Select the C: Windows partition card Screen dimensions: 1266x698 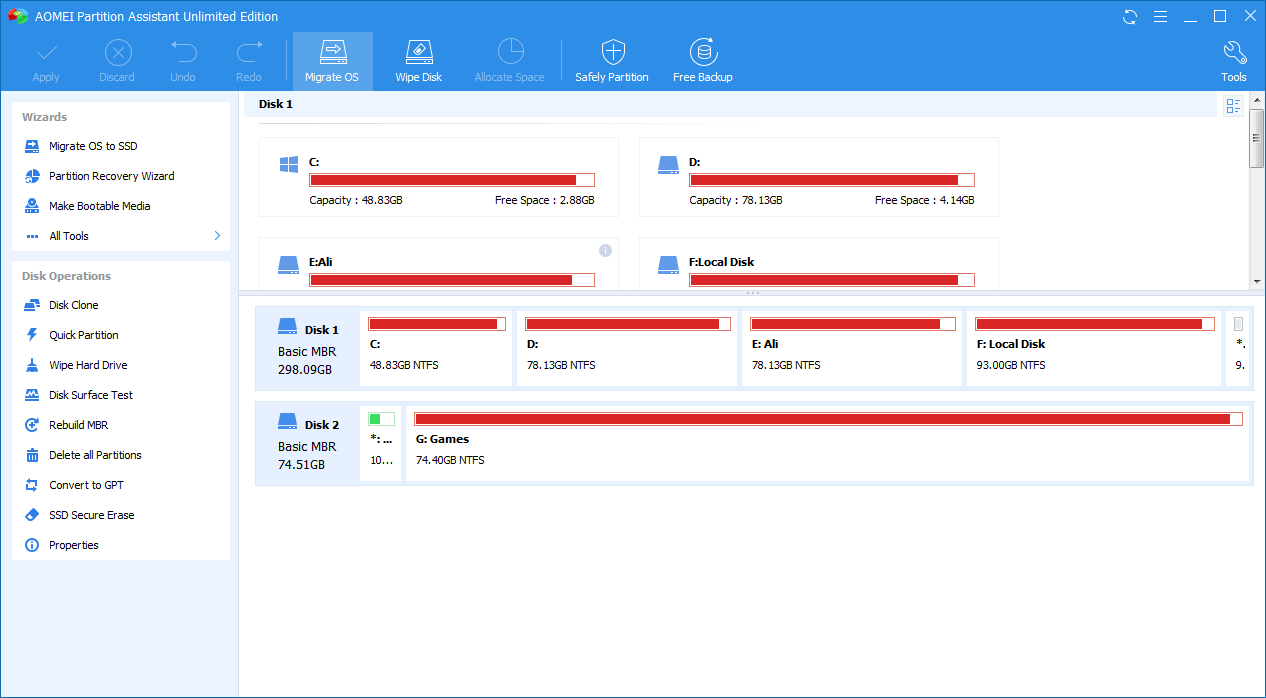[439, 177]
